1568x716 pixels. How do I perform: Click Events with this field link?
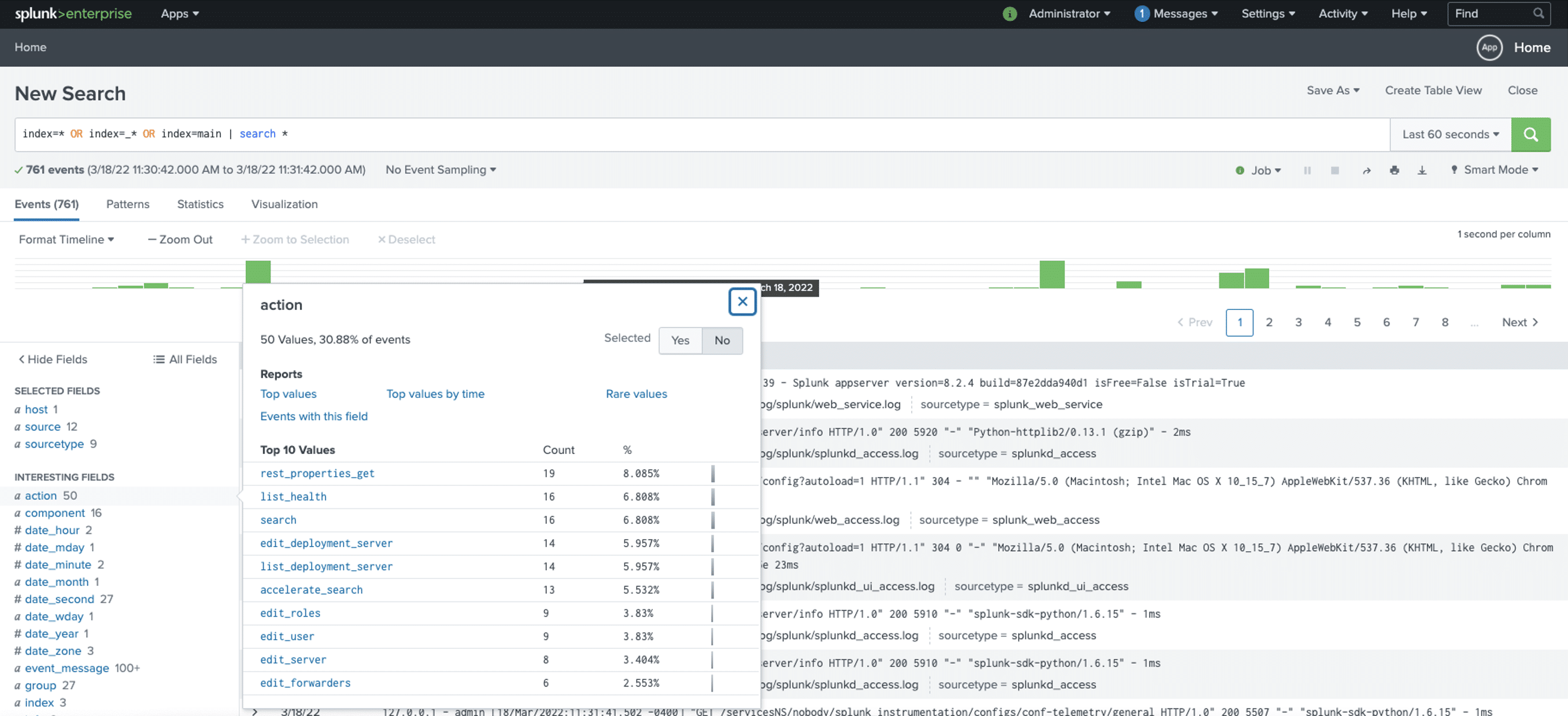(313, 416)
